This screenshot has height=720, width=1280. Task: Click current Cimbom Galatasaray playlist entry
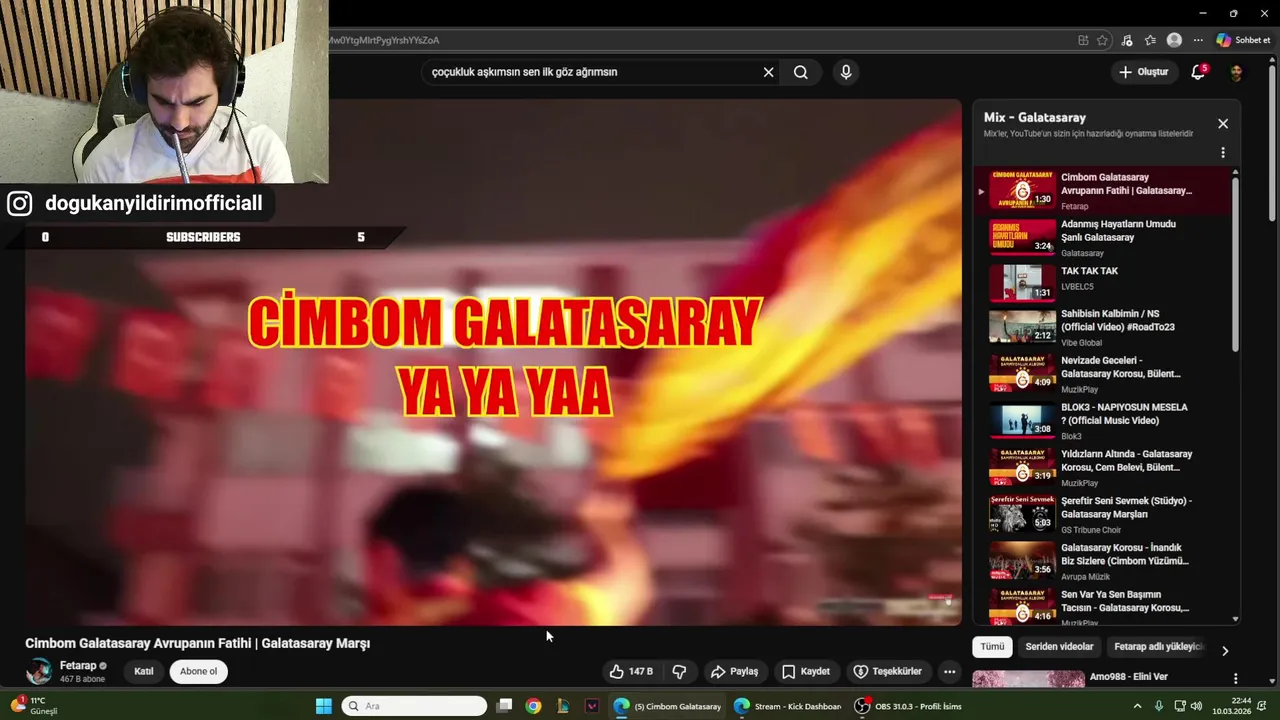[1102, 191]
